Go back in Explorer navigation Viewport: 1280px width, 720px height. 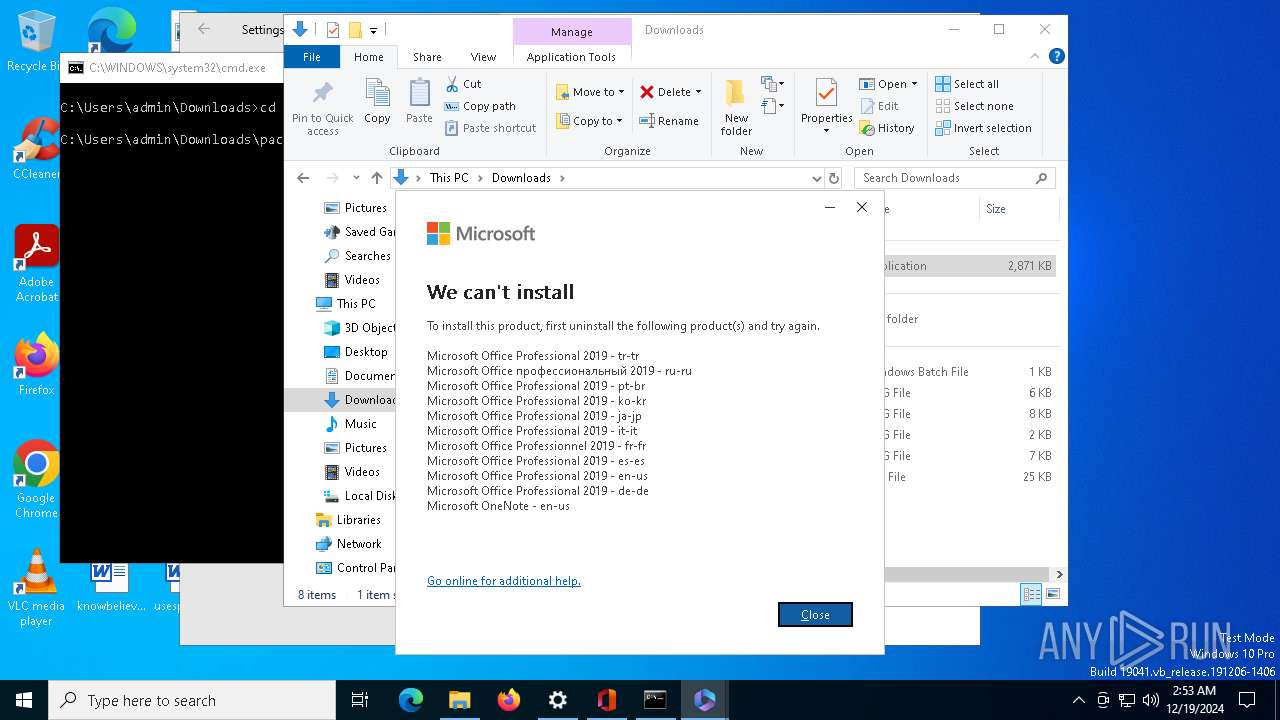(303, 178)
